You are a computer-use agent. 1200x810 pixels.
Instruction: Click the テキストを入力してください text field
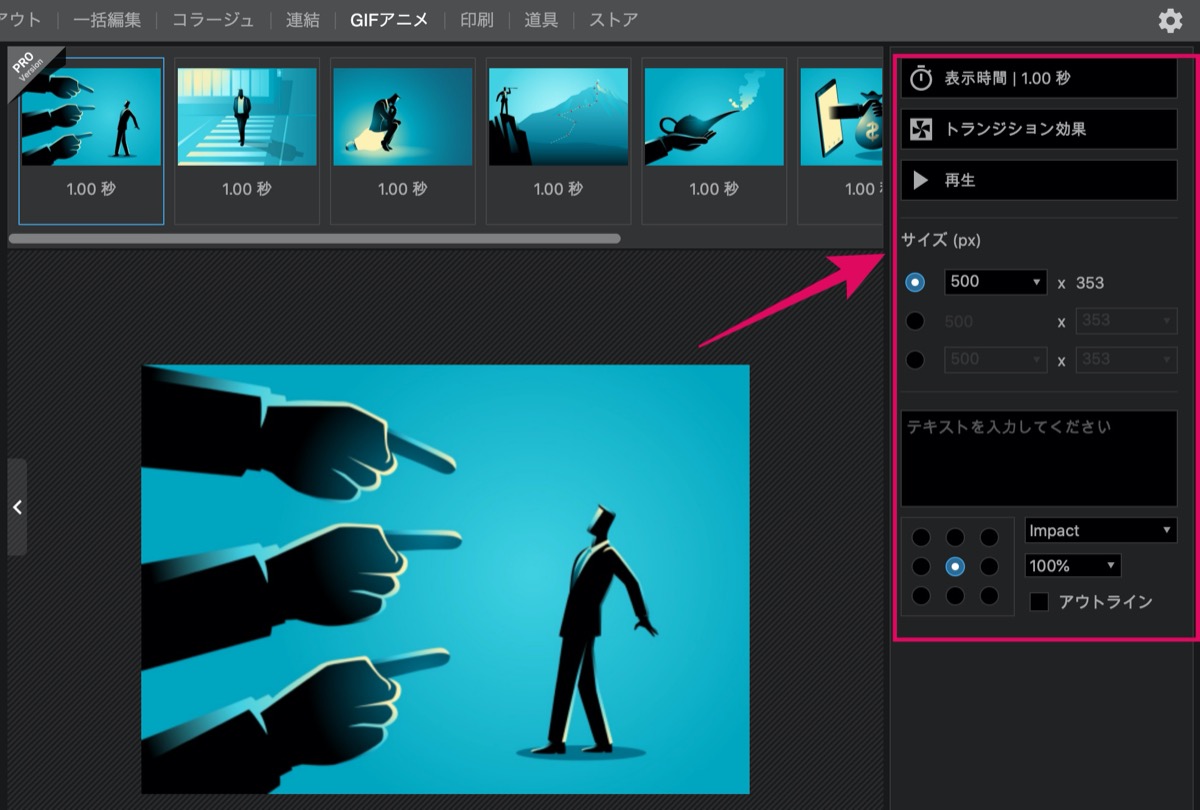pos(1039,458)
